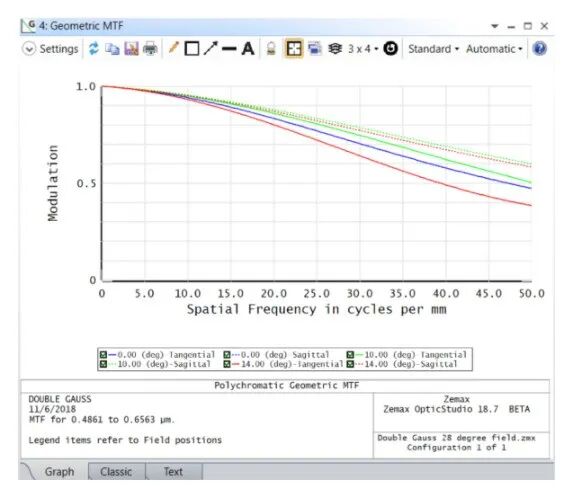Click the round reset arrow icon
Viewport: 587px width, 488px height.
390,49
